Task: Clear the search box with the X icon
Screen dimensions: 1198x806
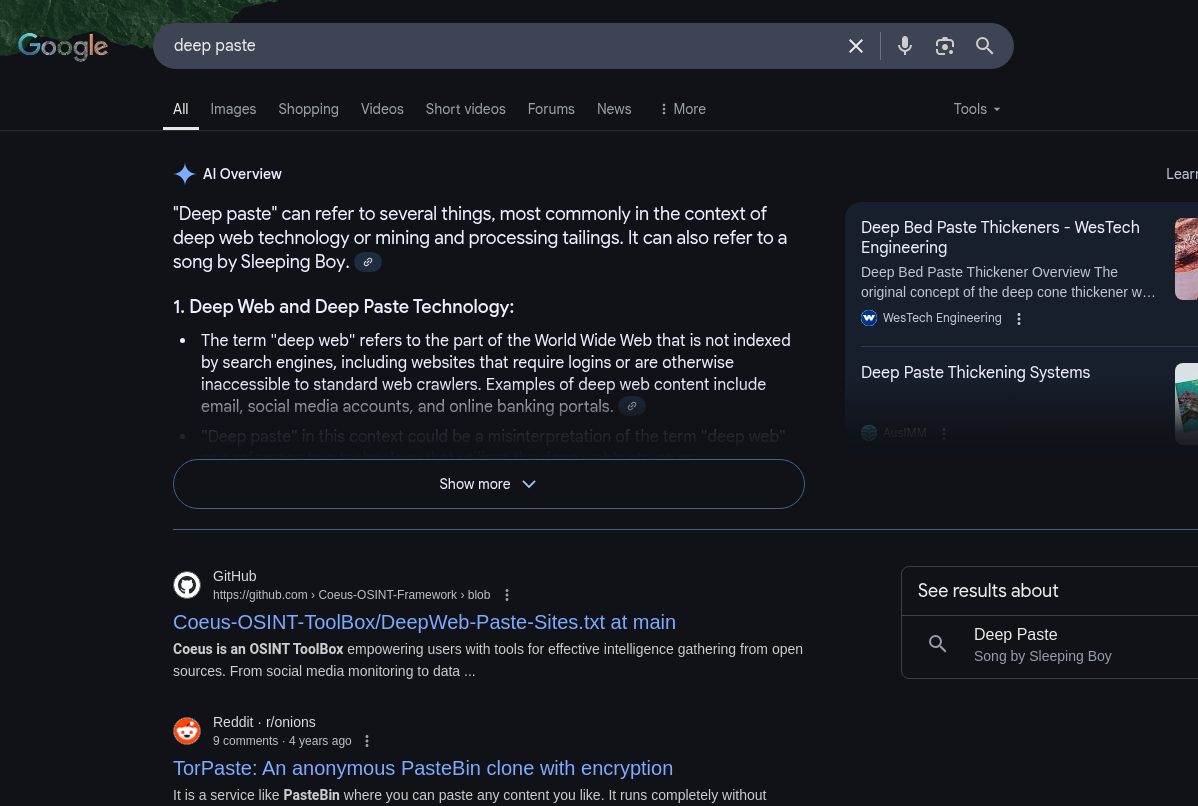Action: coord(856,46)
